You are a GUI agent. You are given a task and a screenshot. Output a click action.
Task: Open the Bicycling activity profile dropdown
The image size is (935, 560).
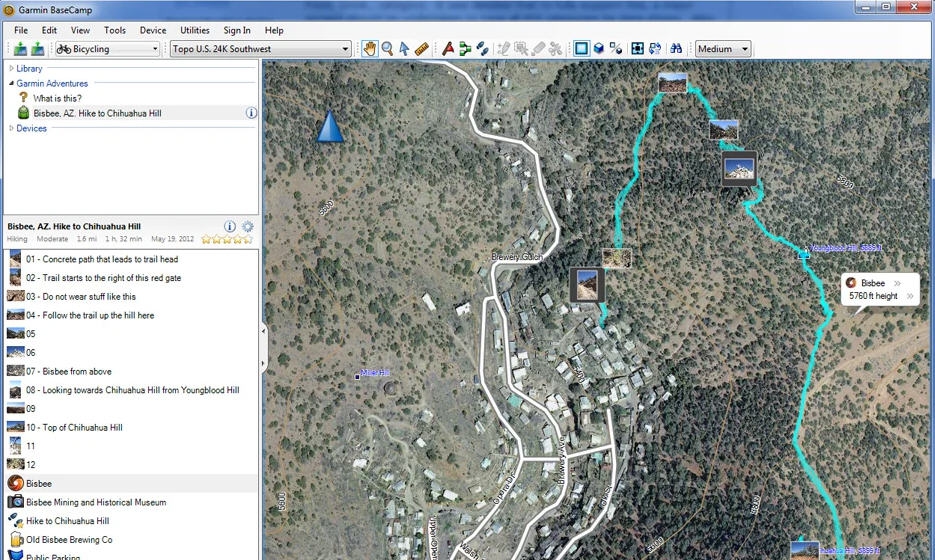107,49
